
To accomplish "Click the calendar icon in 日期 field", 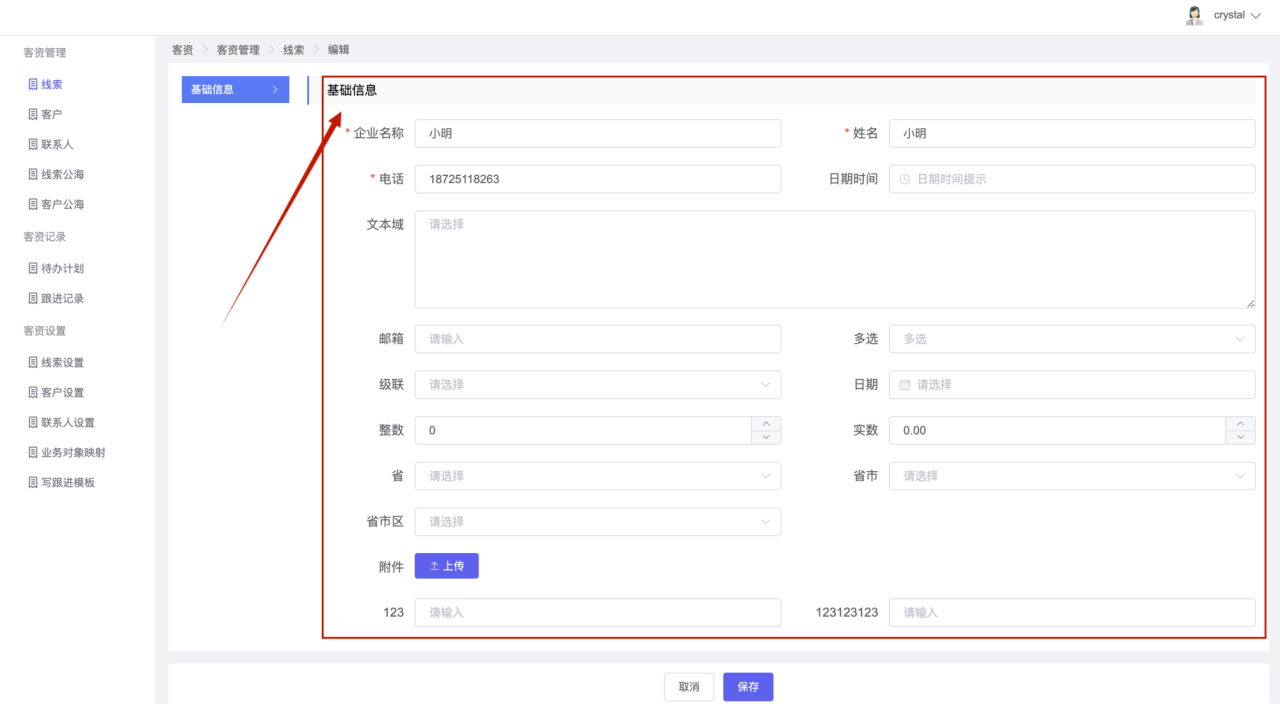I will pyautogui.click(x=905, y=385).
